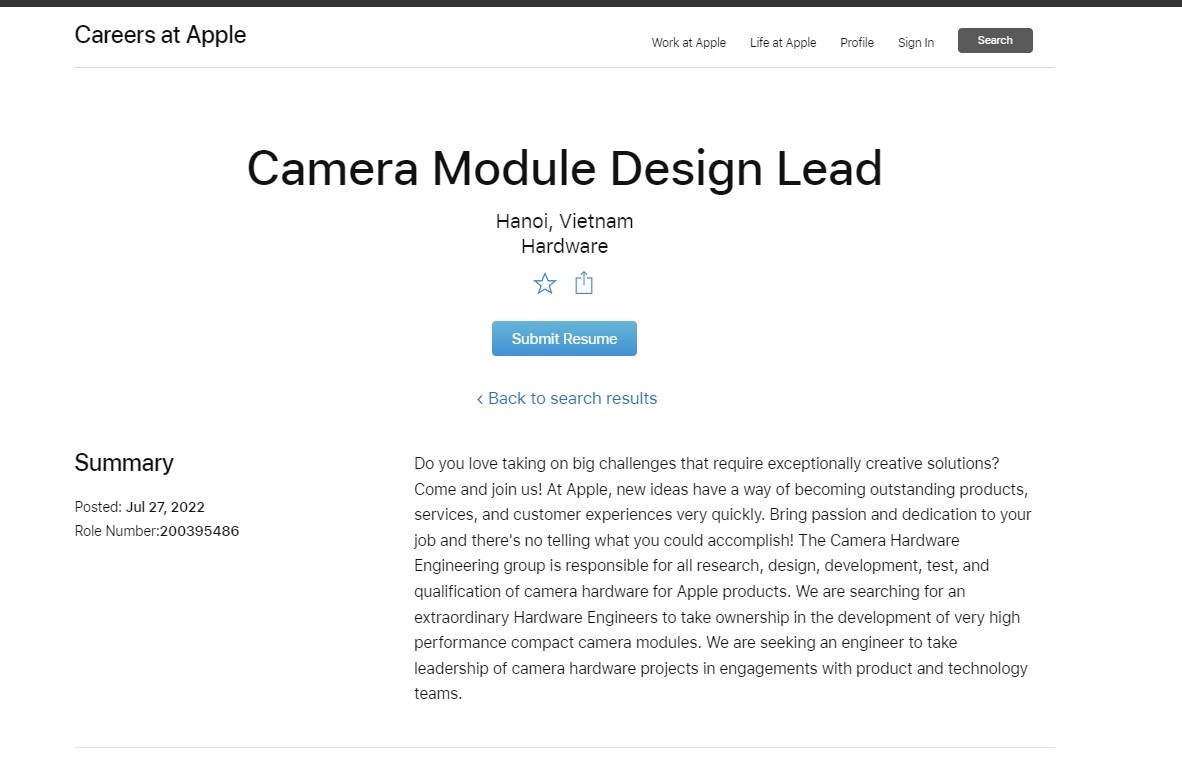Click the Summary heading
The image size is (1182, 761).
click(124, 463)
